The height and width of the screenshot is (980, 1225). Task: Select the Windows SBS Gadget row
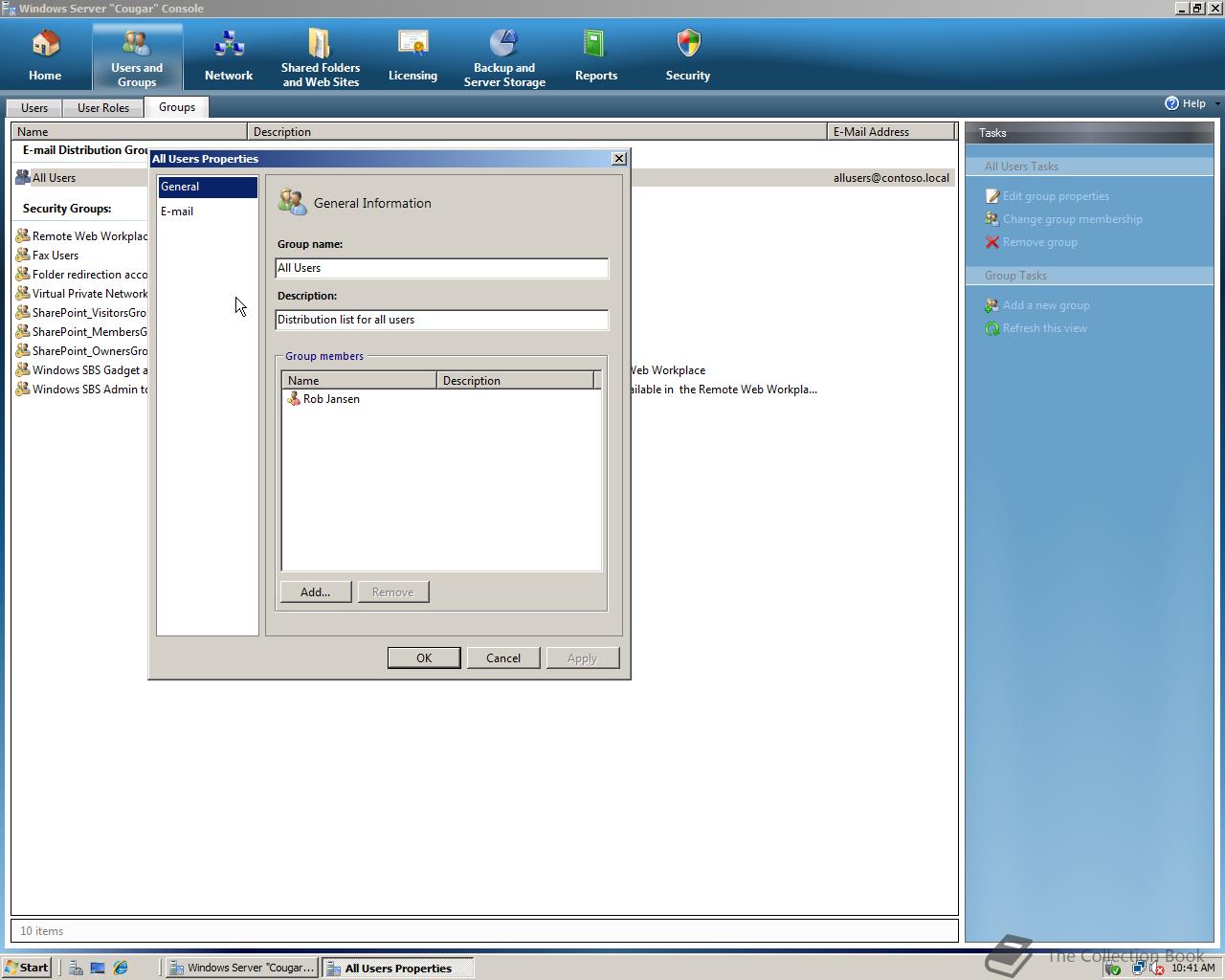(x=81, y=370)
